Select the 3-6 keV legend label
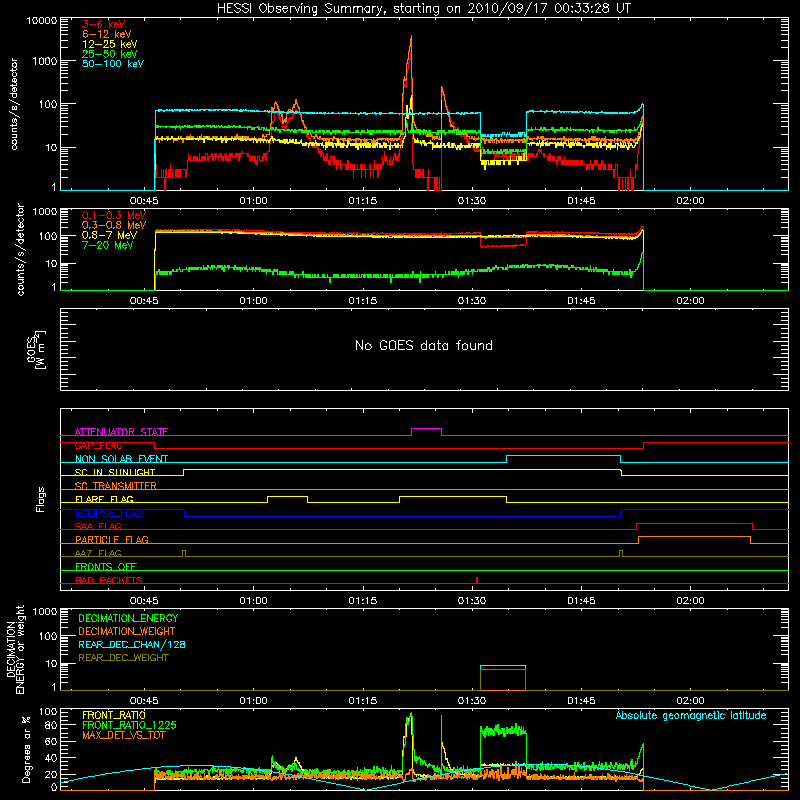Image resolution: width=800 pixels, height=800 pixels. pos(103,24)
